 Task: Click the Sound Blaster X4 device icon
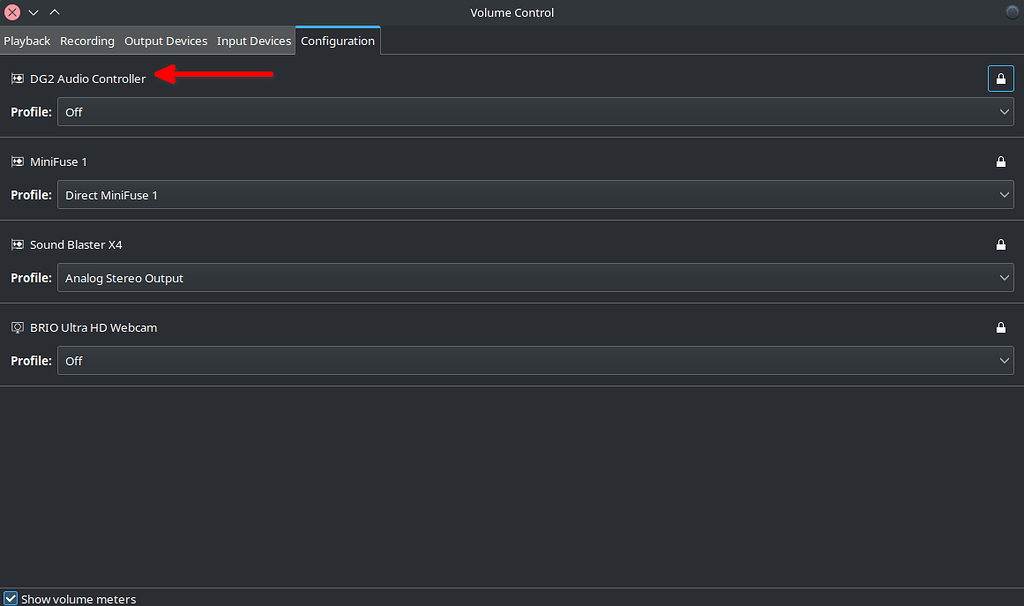pyautogui.click(x=16, y=244)
